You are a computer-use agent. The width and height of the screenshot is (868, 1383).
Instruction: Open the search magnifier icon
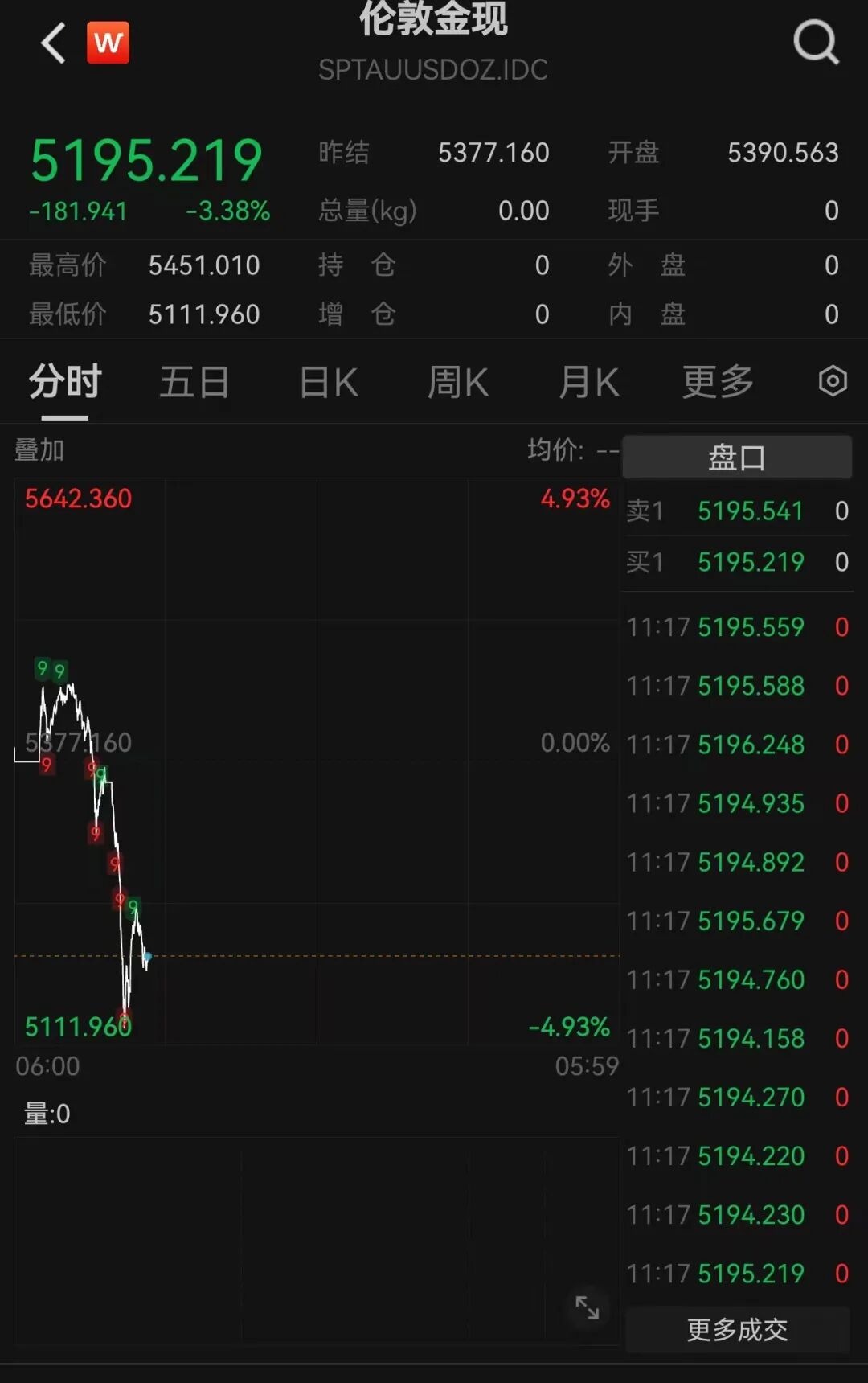[816, 42]
